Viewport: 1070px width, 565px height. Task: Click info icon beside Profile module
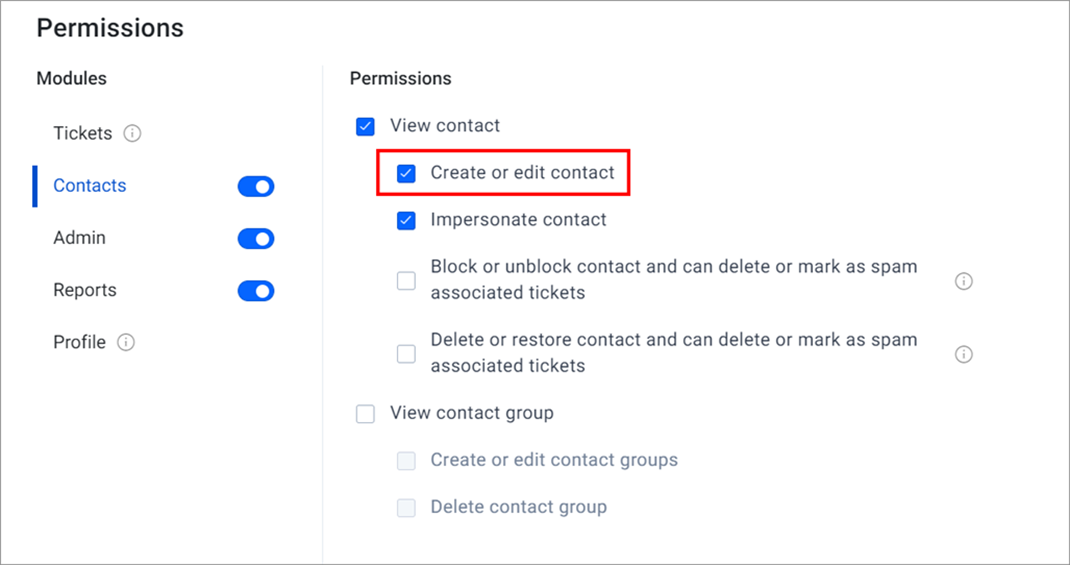click(126, 342)
